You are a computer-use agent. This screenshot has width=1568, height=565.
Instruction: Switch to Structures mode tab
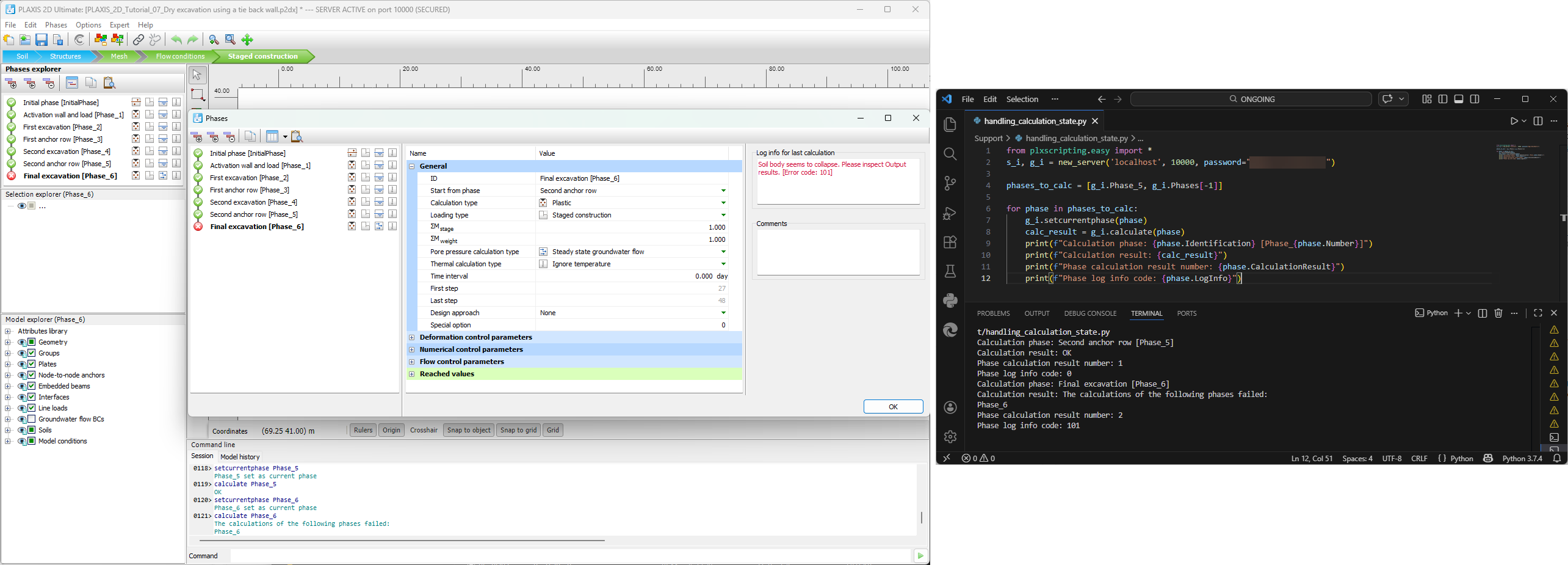click(65, 56)
